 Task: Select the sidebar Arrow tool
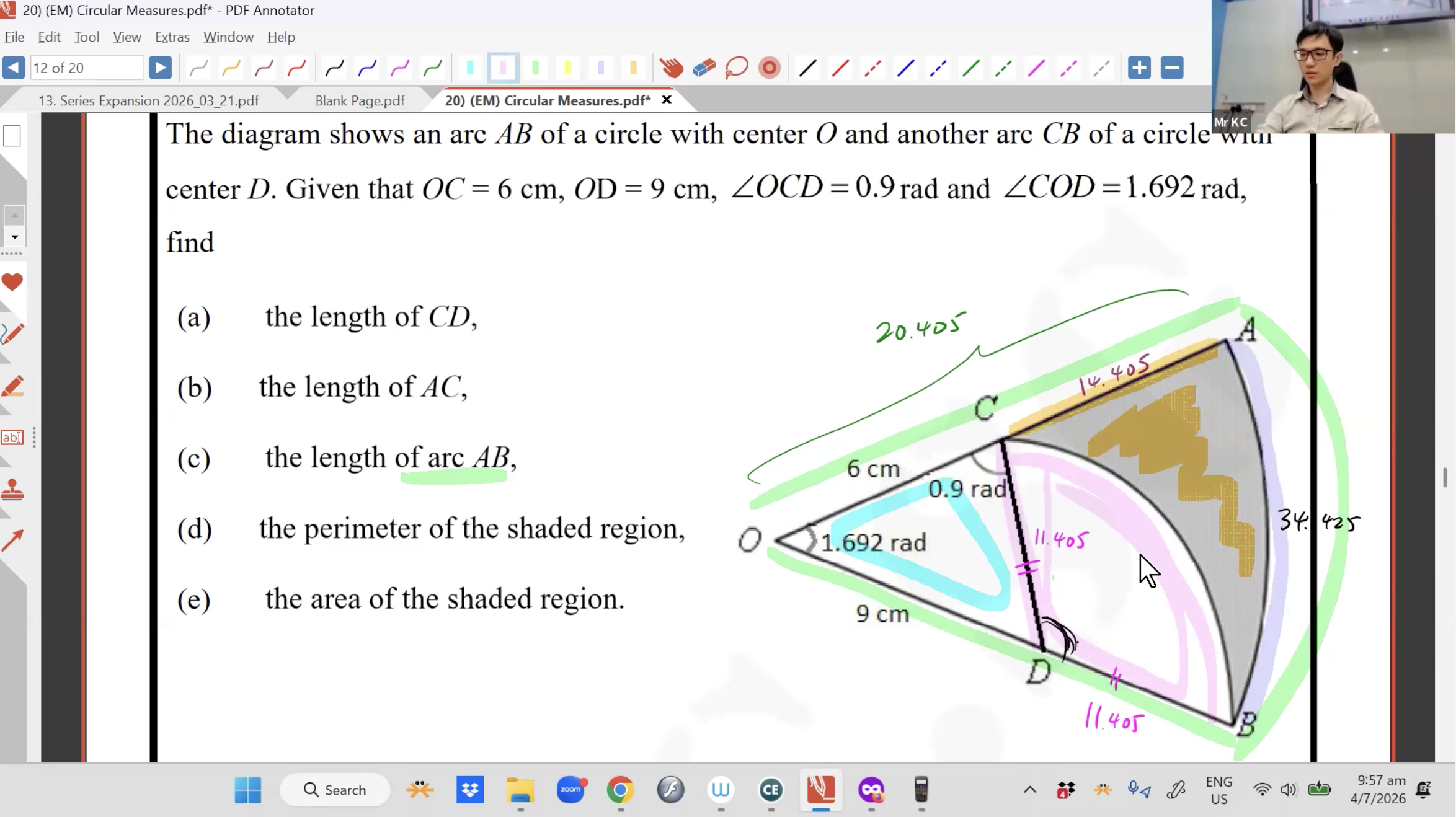(x=12, y=541)
